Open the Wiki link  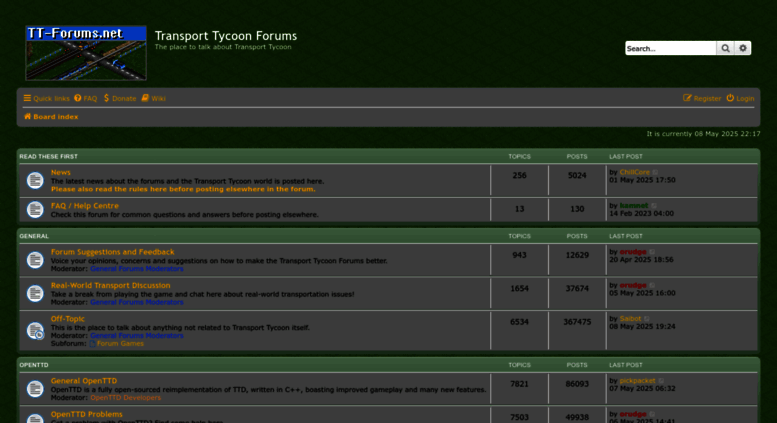tap(154, 99)
